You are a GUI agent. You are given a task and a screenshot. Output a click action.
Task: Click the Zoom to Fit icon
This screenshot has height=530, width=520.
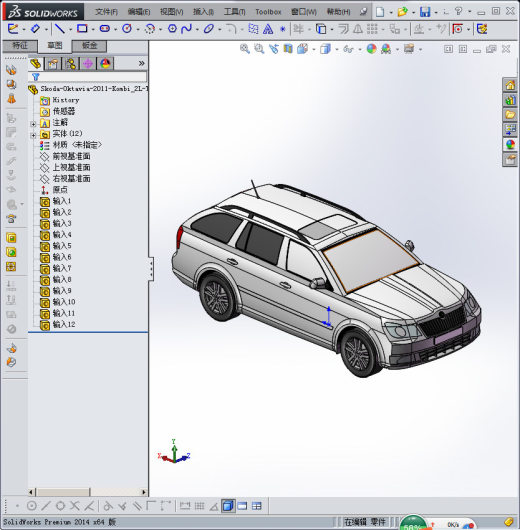click(245, 49)
